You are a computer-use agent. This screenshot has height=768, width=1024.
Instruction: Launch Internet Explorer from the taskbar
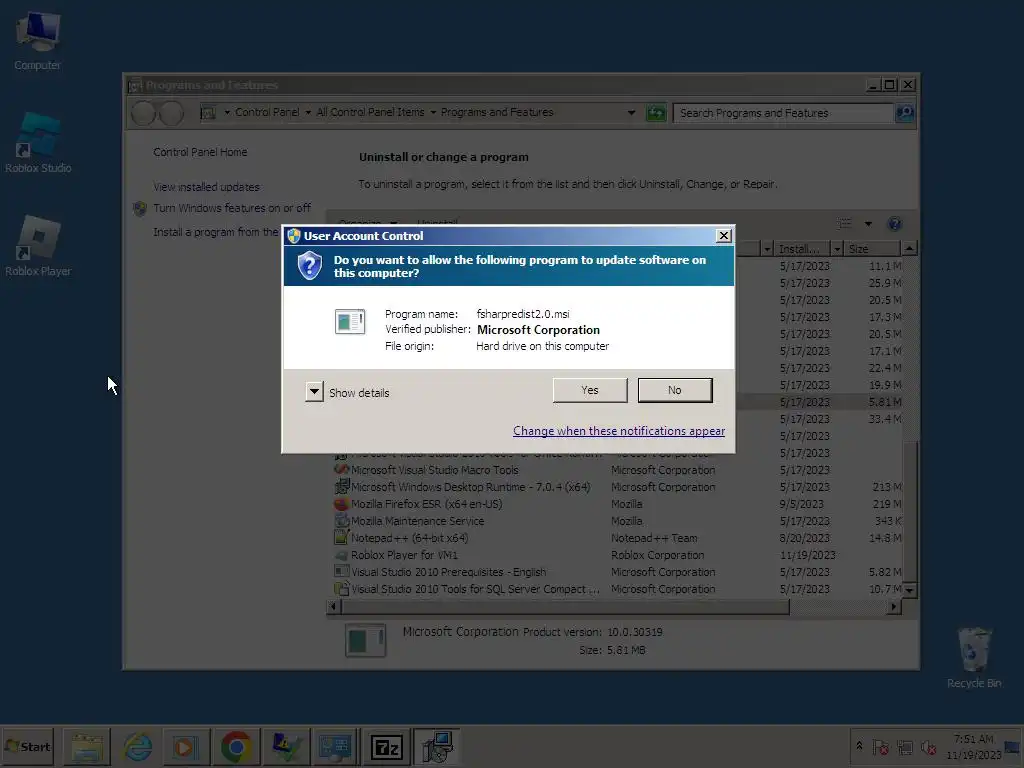pos(137,747)
